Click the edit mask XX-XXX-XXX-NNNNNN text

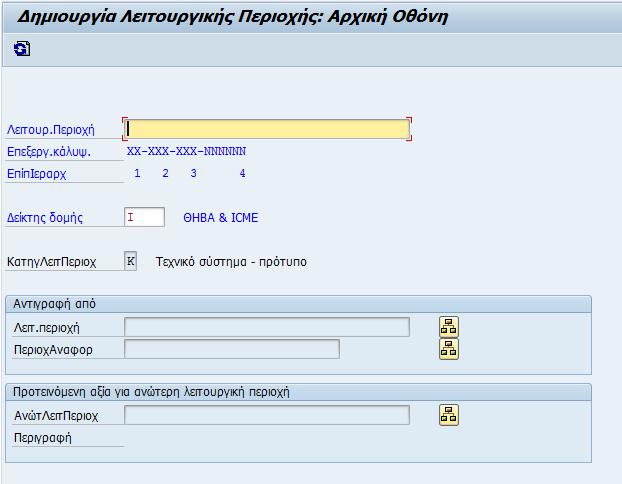click(186, 151)
